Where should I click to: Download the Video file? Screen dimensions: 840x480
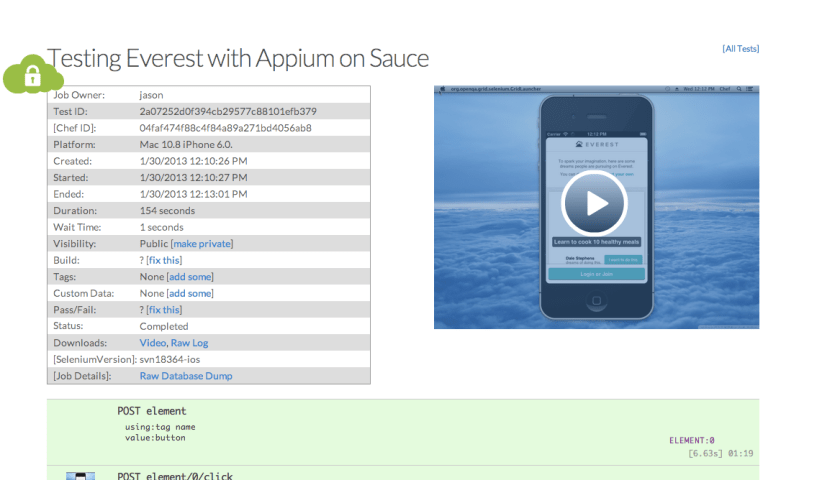(x=152, y=343)
